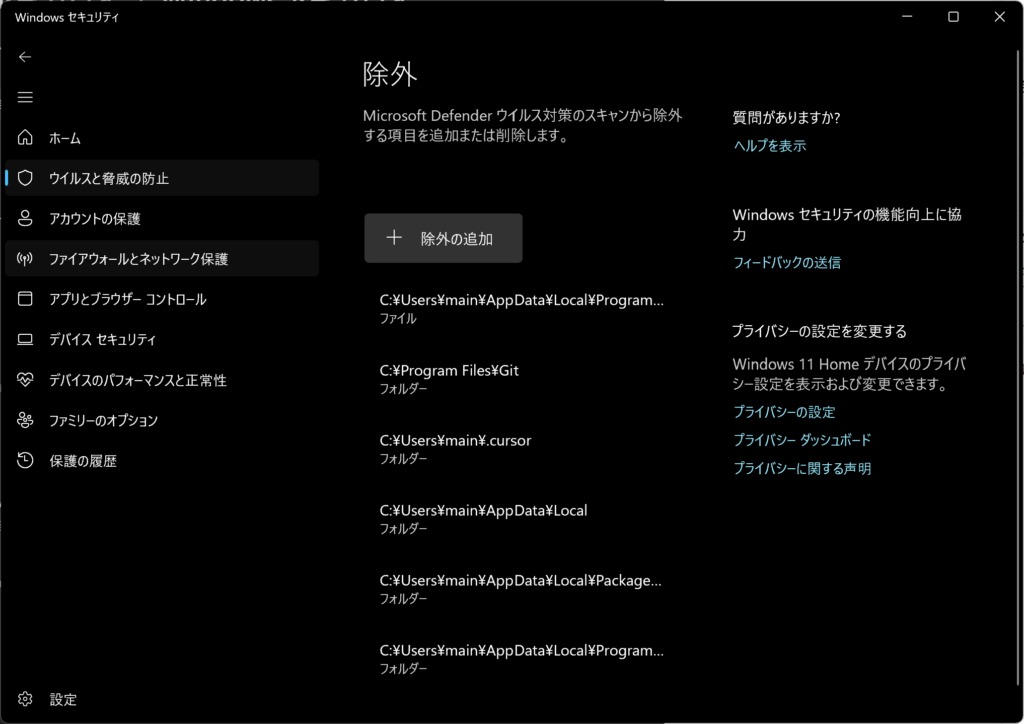Click the plus icon in 除外の追加
This screenshot has width=1024, height=724.
pyautogui.click(x=394, y=238)
